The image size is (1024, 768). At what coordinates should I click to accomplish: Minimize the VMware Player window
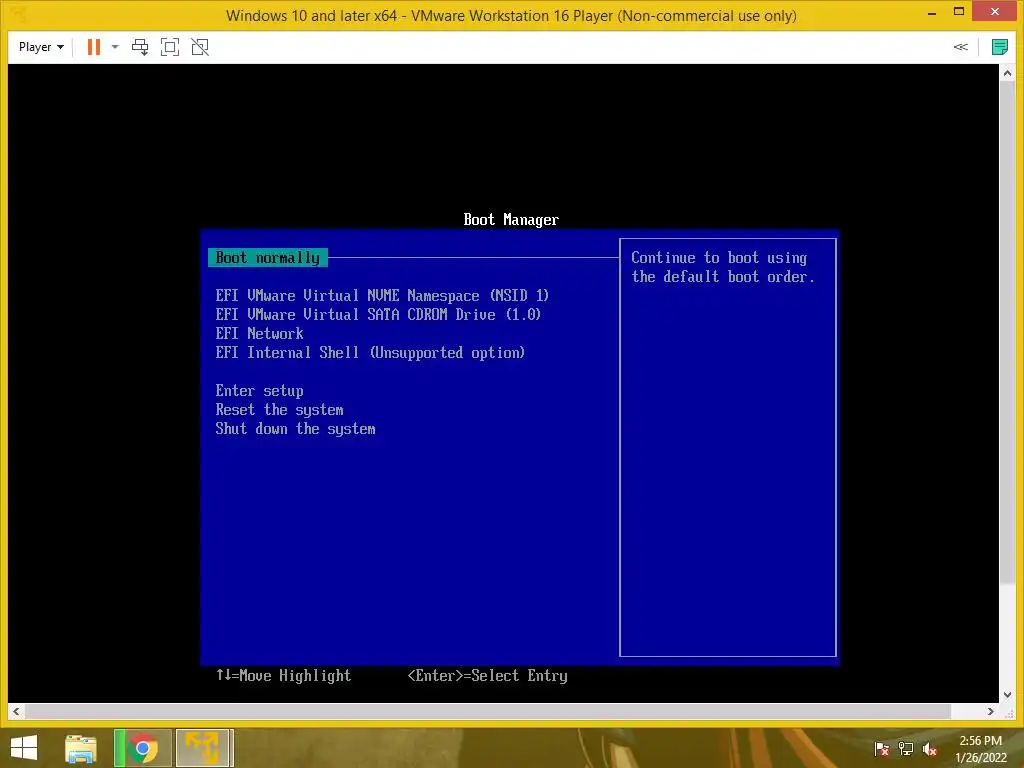[x=932, y=12]
